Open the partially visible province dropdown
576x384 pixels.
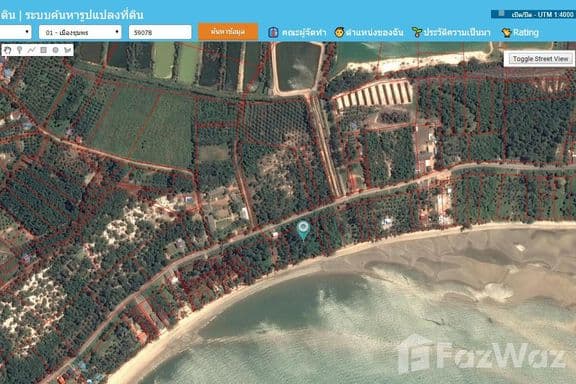(15, 32)
